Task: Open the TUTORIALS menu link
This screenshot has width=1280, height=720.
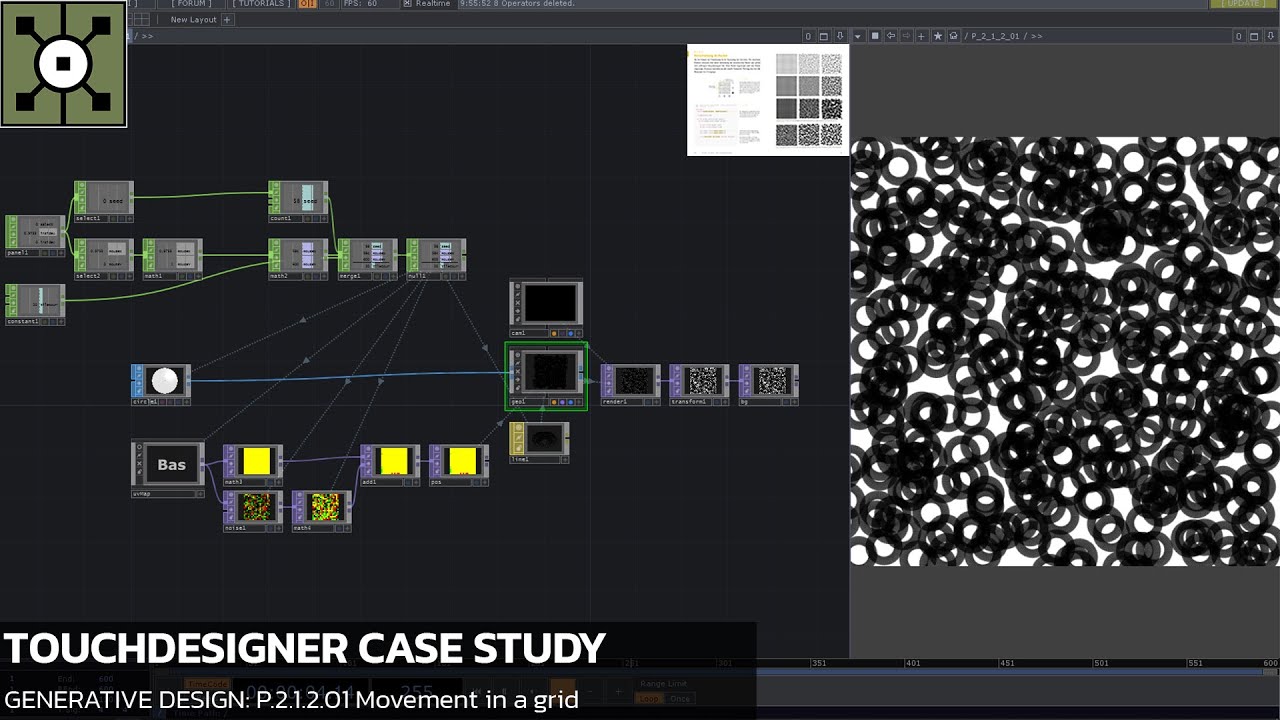Action: (262, 4)
